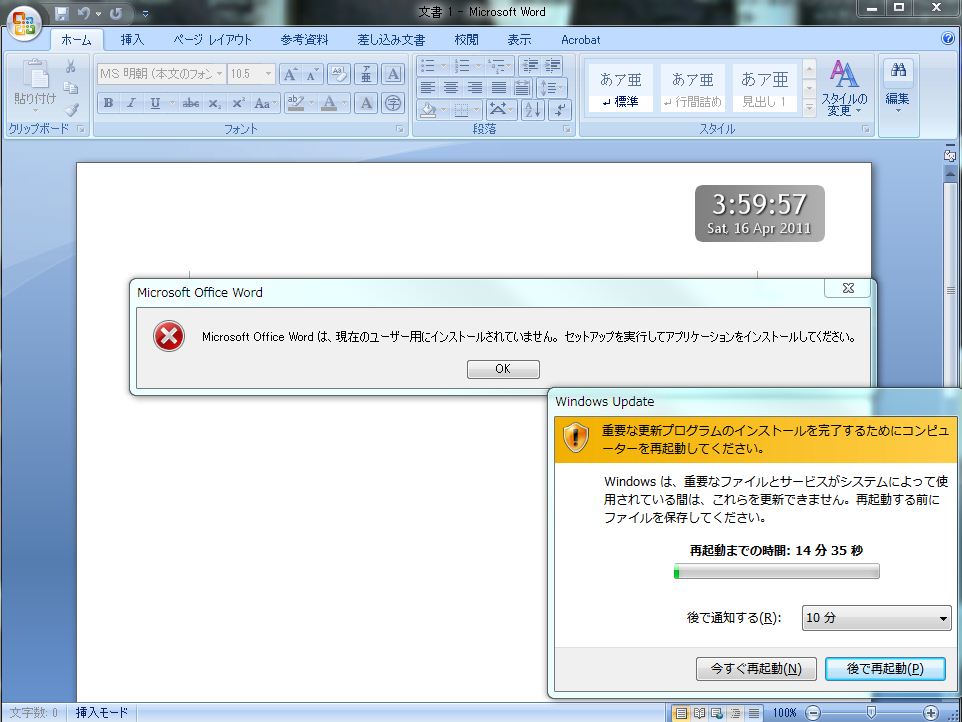The image size is (962, 722).
Task: Open the font name dropdown
Action: pyautogui.click(x=219, y=74)
